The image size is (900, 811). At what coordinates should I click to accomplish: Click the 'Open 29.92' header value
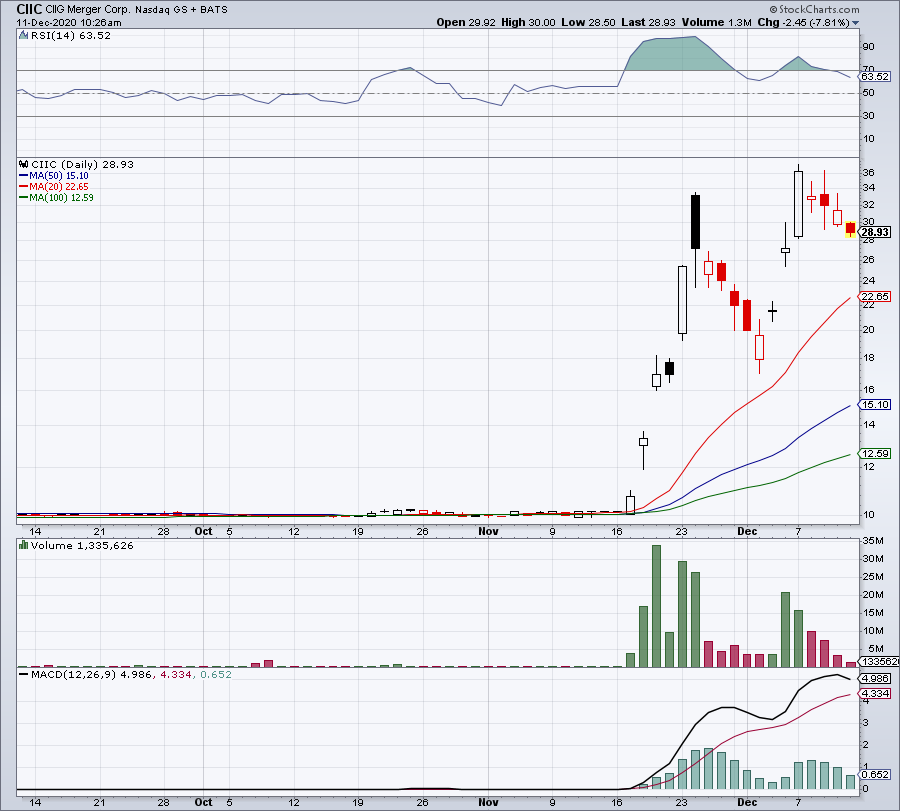pos(465,22)
